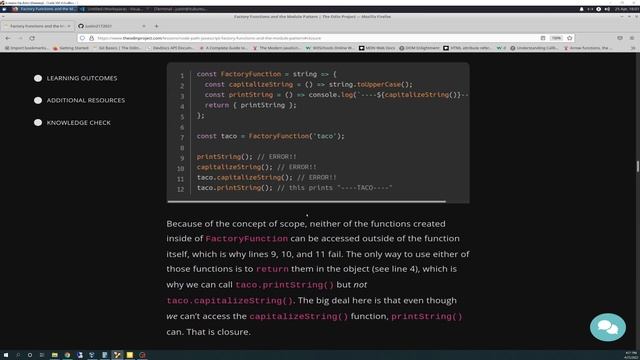Open the notification bell in top panel
The image size is (640, 360).
tap(581, 9)
